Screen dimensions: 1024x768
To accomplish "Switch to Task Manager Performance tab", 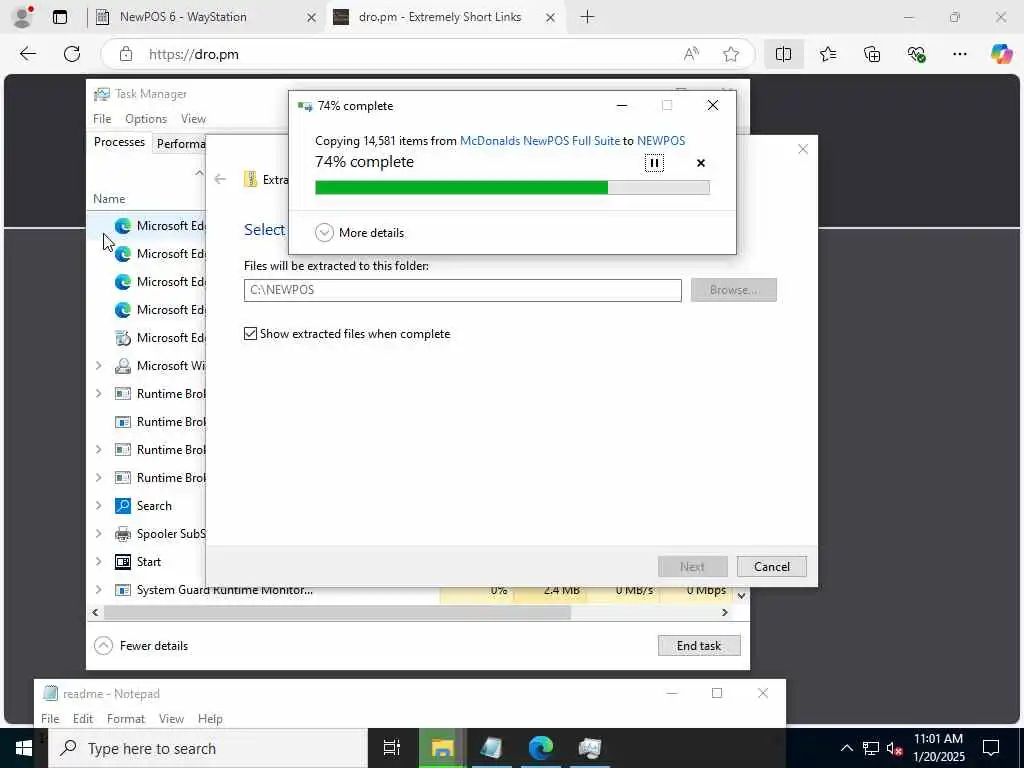I will tap(180, 144).
